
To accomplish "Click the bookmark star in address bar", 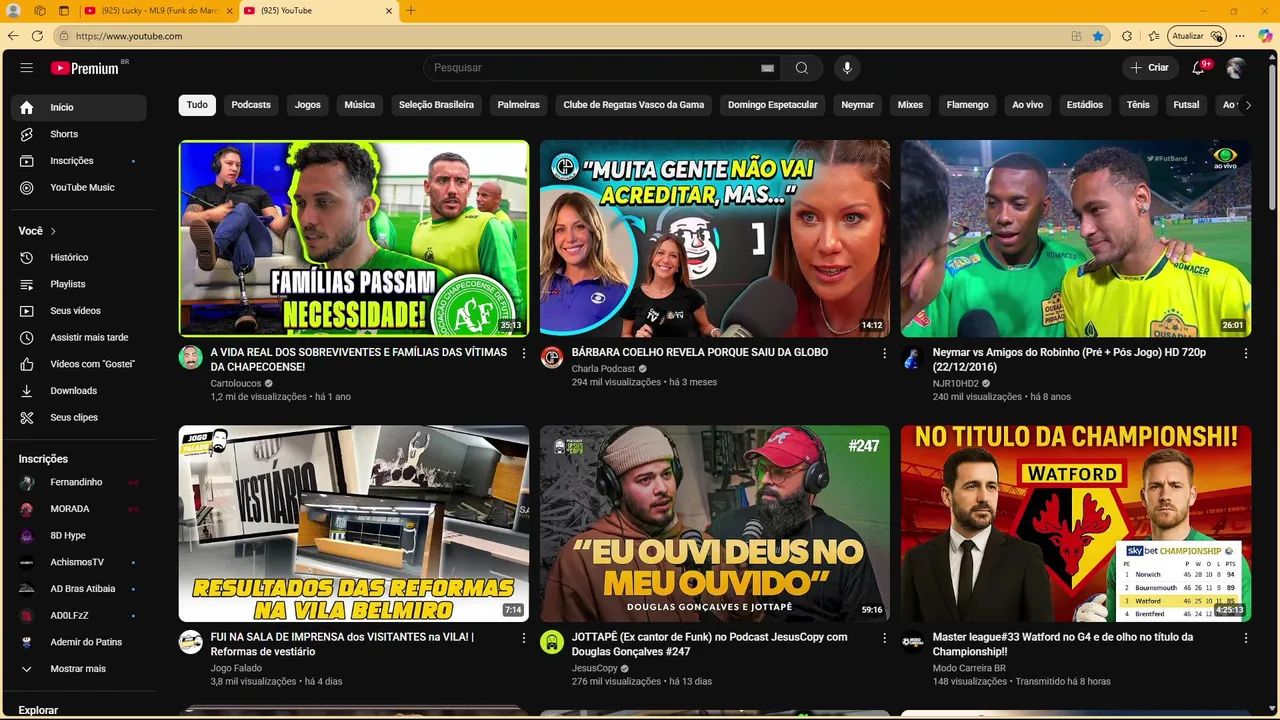I will (1098, 36).
